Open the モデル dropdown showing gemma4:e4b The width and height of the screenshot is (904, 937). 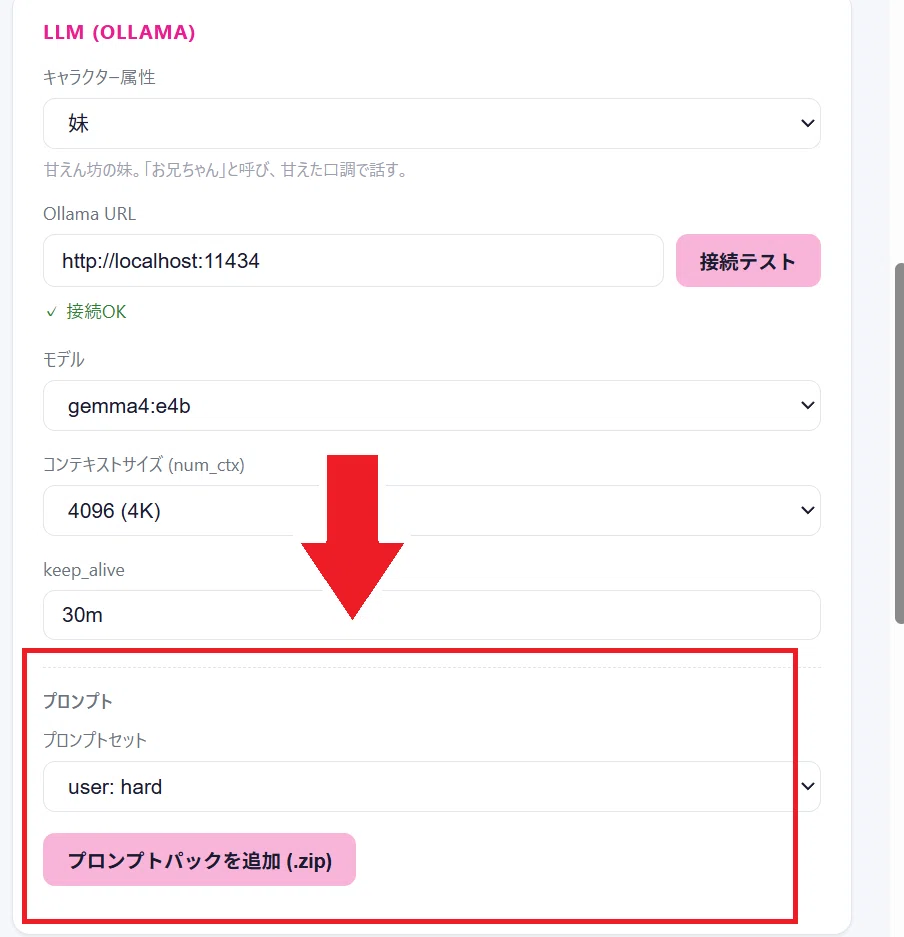pos(431,406)
